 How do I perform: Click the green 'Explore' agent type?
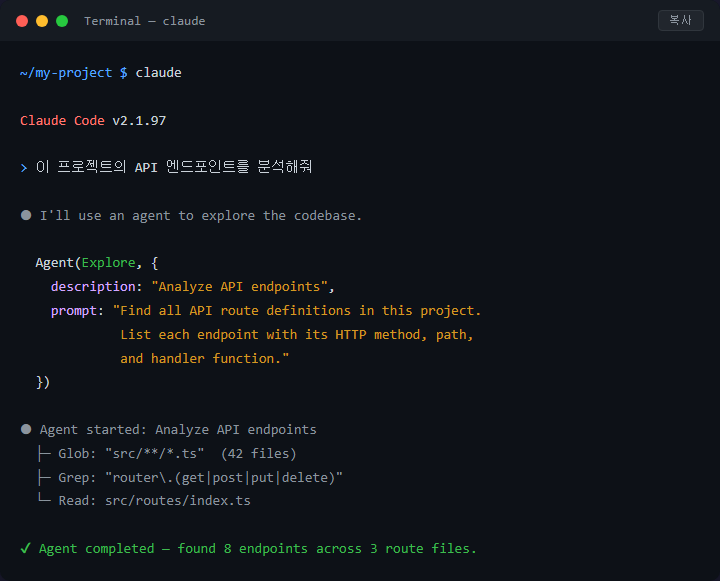point(108,263)
